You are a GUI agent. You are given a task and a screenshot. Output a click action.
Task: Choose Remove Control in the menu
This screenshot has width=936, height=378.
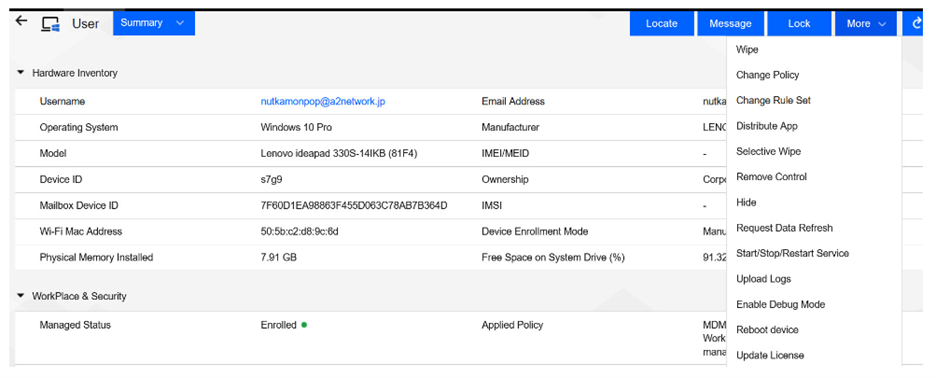[771, 177]
